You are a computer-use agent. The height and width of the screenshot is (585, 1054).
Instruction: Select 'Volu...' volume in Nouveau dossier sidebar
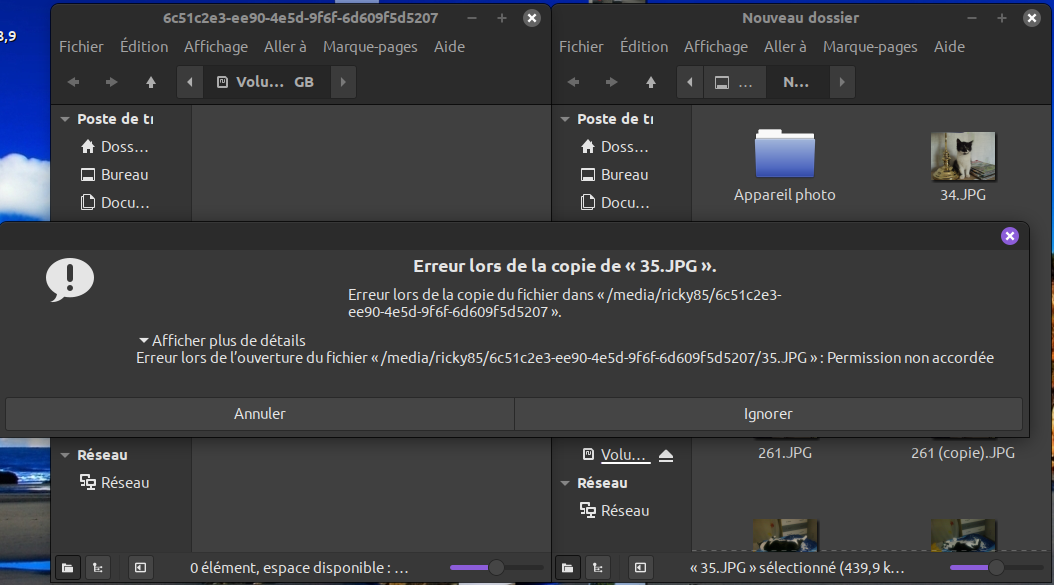pos(615,455)
